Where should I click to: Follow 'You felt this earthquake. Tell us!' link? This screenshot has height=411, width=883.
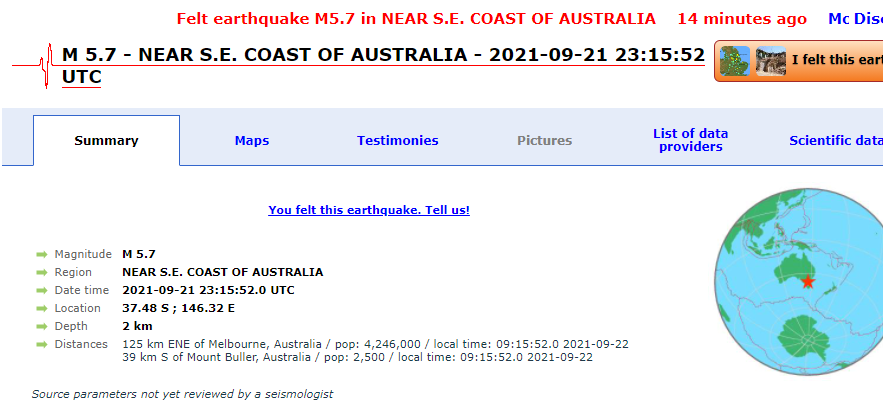pos(369,210)
